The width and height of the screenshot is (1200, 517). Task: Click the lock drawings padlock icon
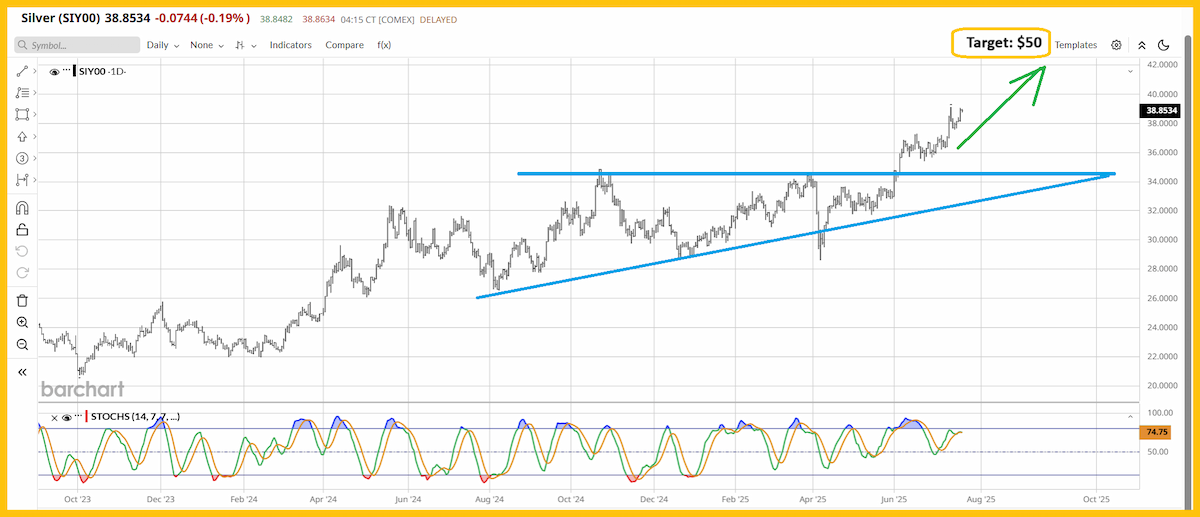pyautogui.click(x=22, y=229)
